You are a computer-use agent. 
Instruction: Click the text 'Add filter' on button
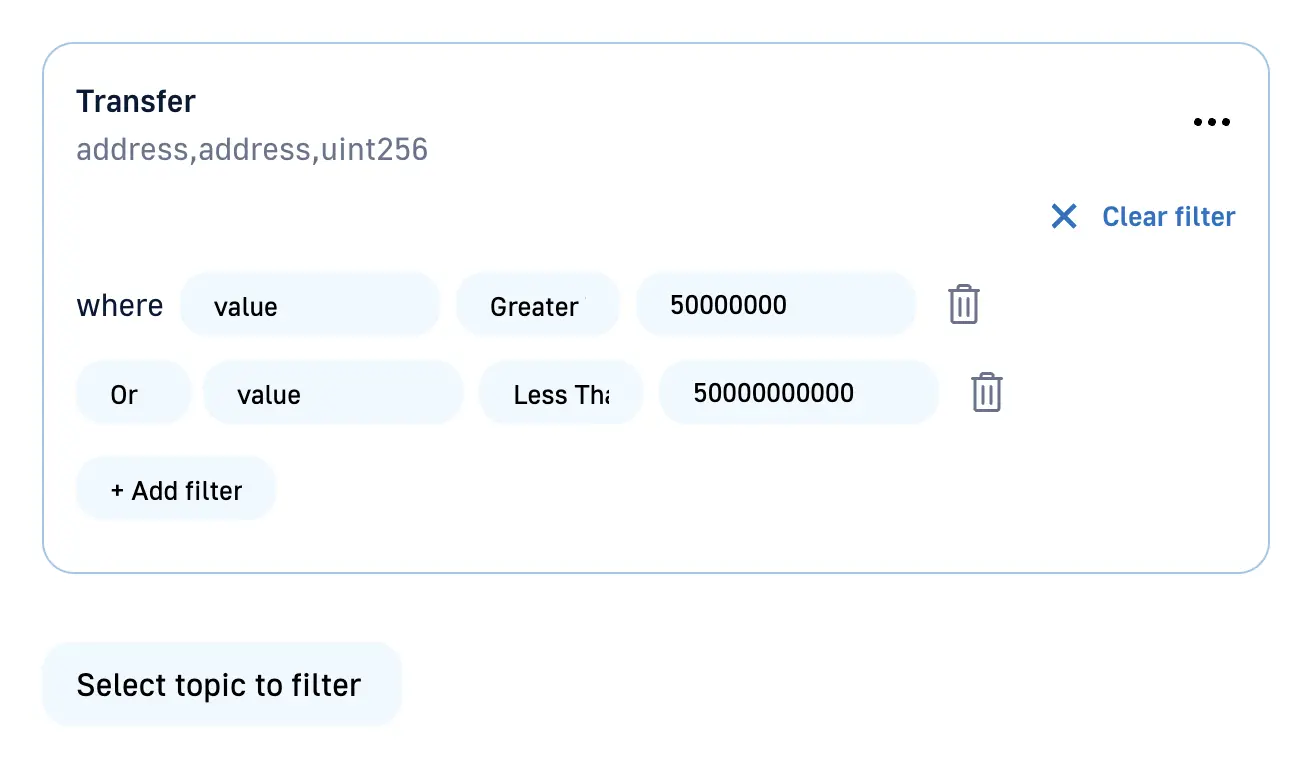tap(187, 491)
